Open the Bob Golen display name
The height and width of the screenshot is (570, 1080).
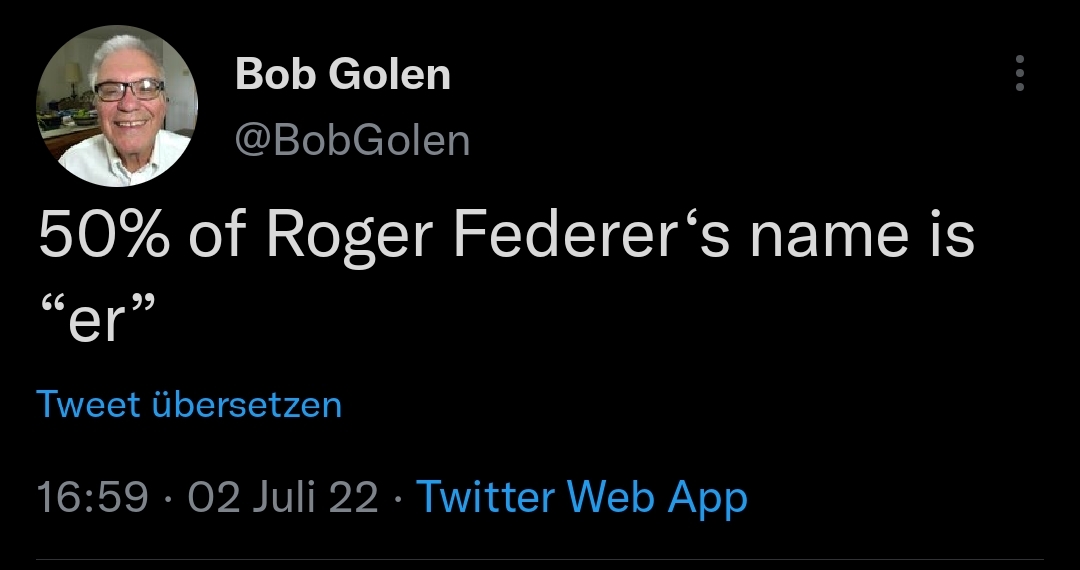click(342, 75)
